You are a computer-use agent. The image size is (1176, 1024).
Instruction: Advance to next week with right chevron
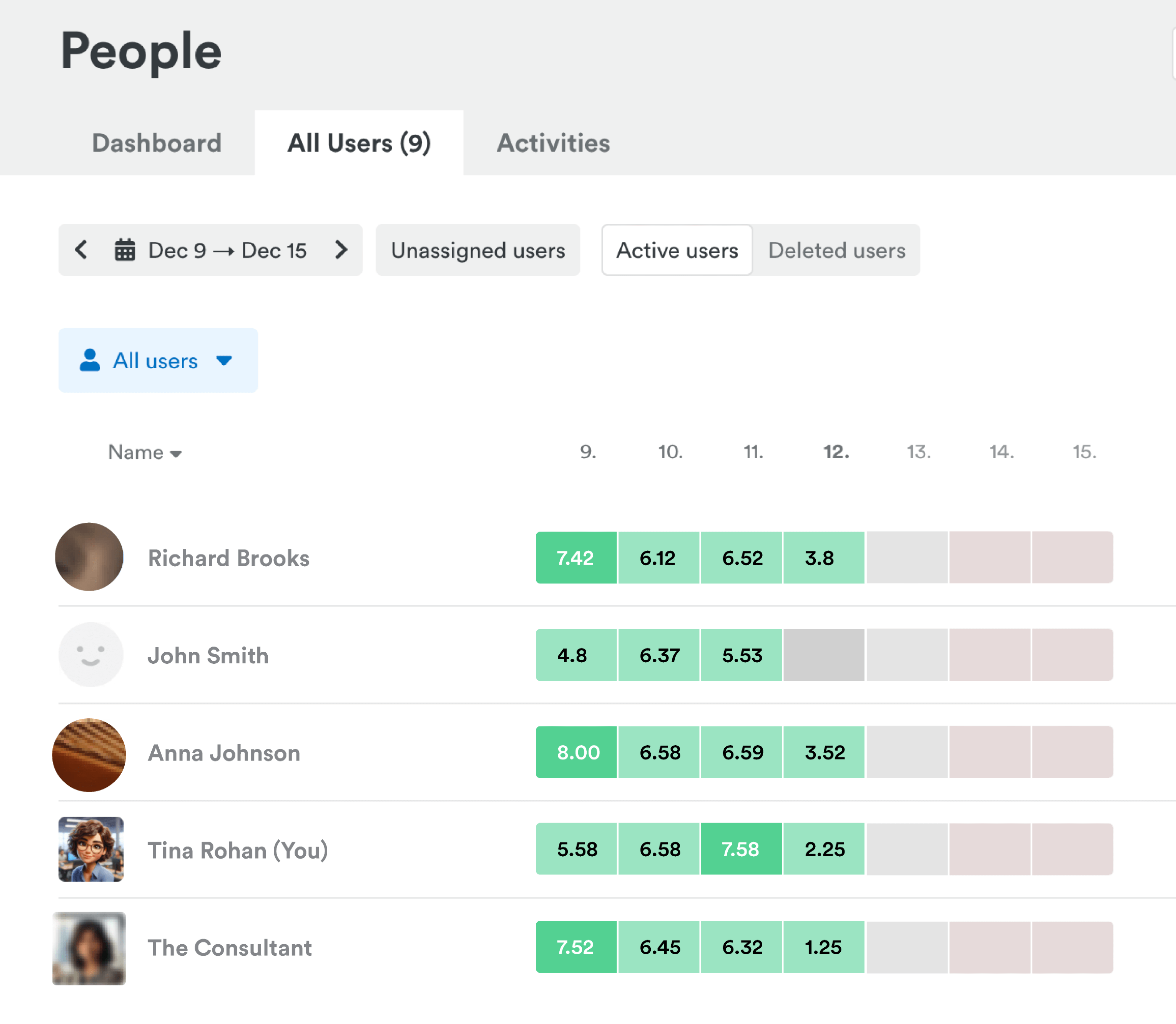pyautogui.click(x=341, y=250)
